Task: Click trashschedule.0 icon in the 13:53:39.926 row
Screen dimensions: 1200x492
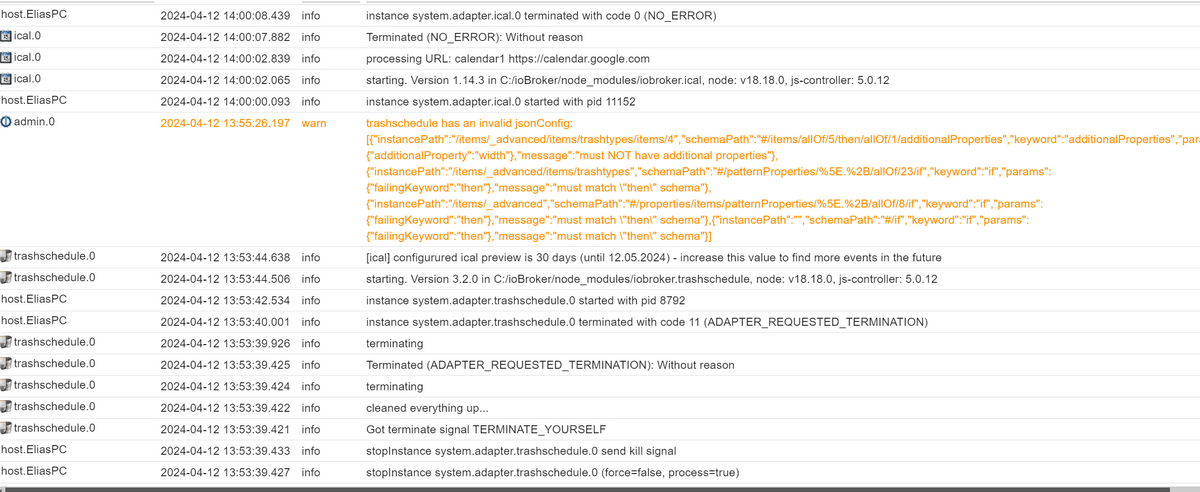Action: point(6,343)
